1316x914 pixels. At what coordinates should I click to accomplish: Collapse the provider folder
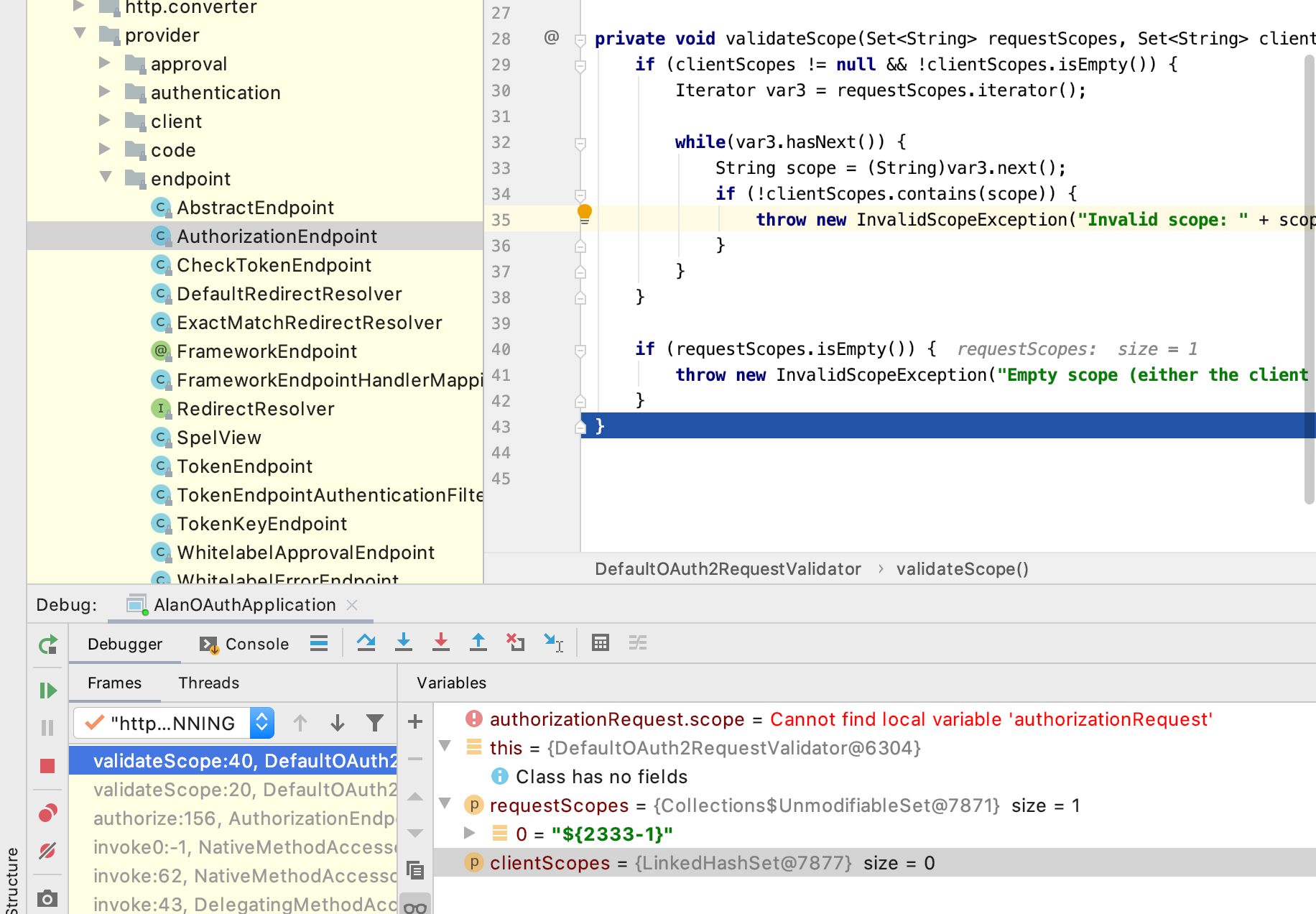click(80, 34)
